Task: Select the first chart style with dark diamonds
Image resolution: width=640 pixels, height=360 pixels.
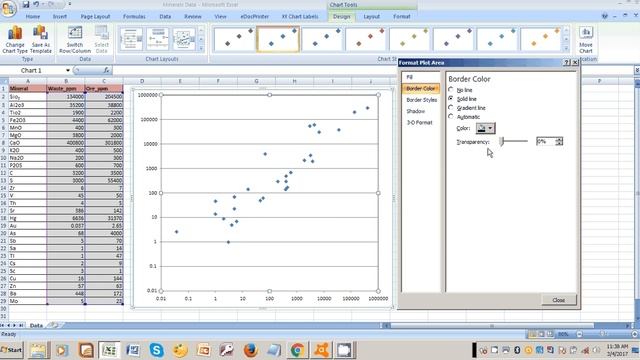Action: [x=234, y=39]
